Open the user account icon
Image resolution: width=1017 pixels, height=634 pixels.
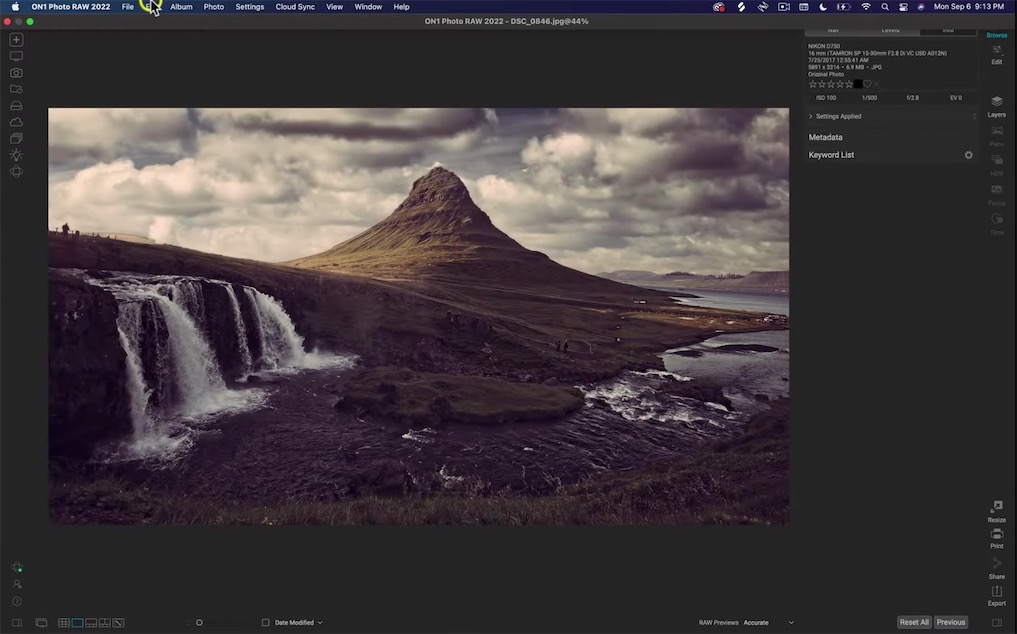pyautogui.click(x=17, y=584)
